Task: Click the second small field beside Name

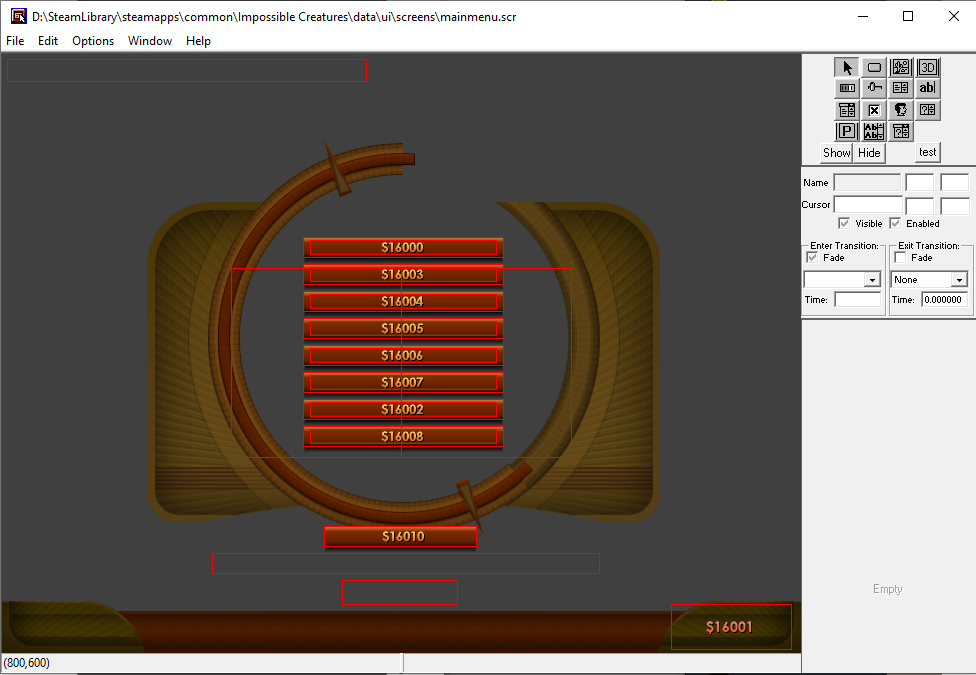Action: (954, 182)
